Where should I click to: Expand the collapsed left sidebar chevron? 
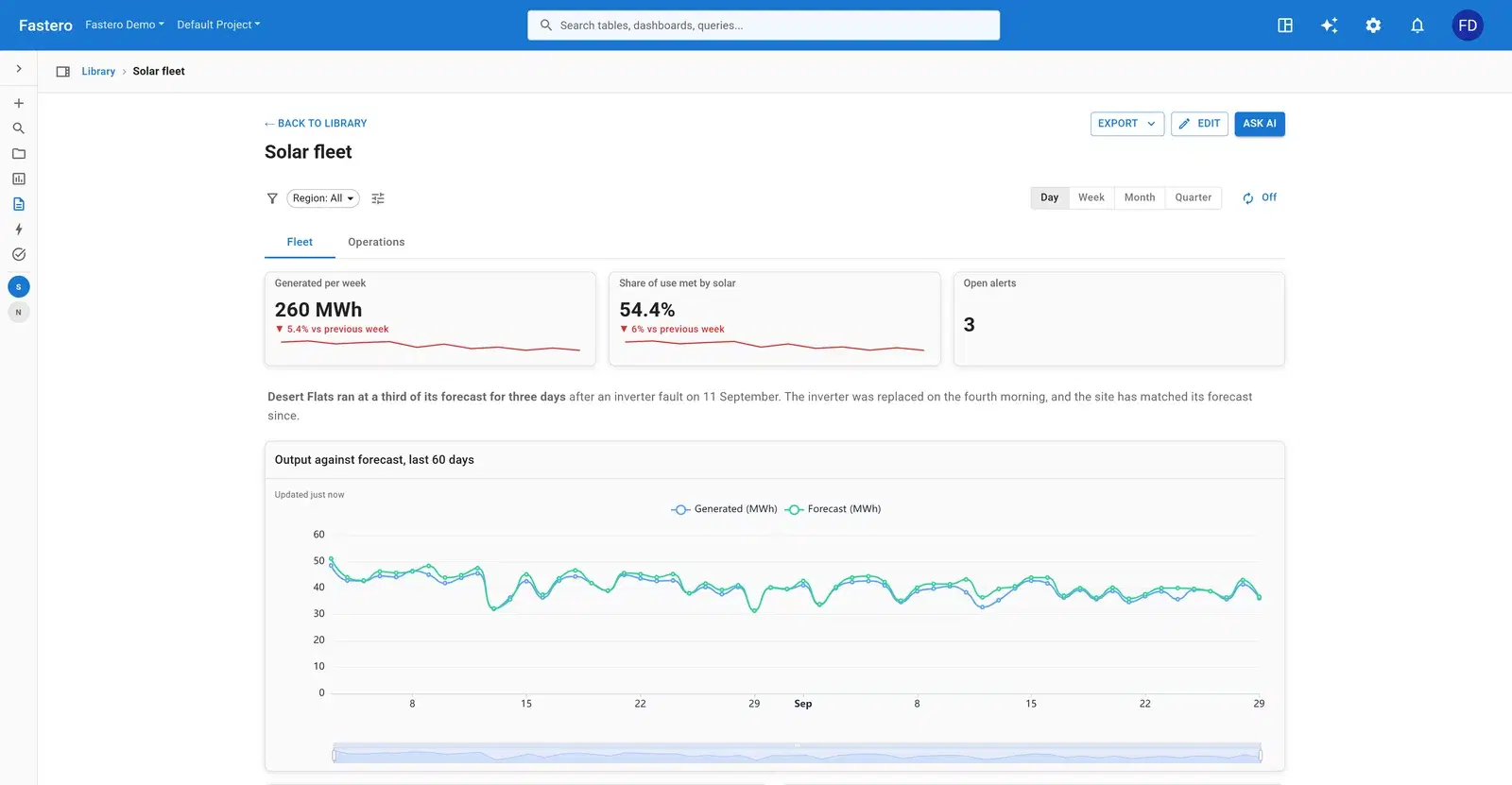18,69
